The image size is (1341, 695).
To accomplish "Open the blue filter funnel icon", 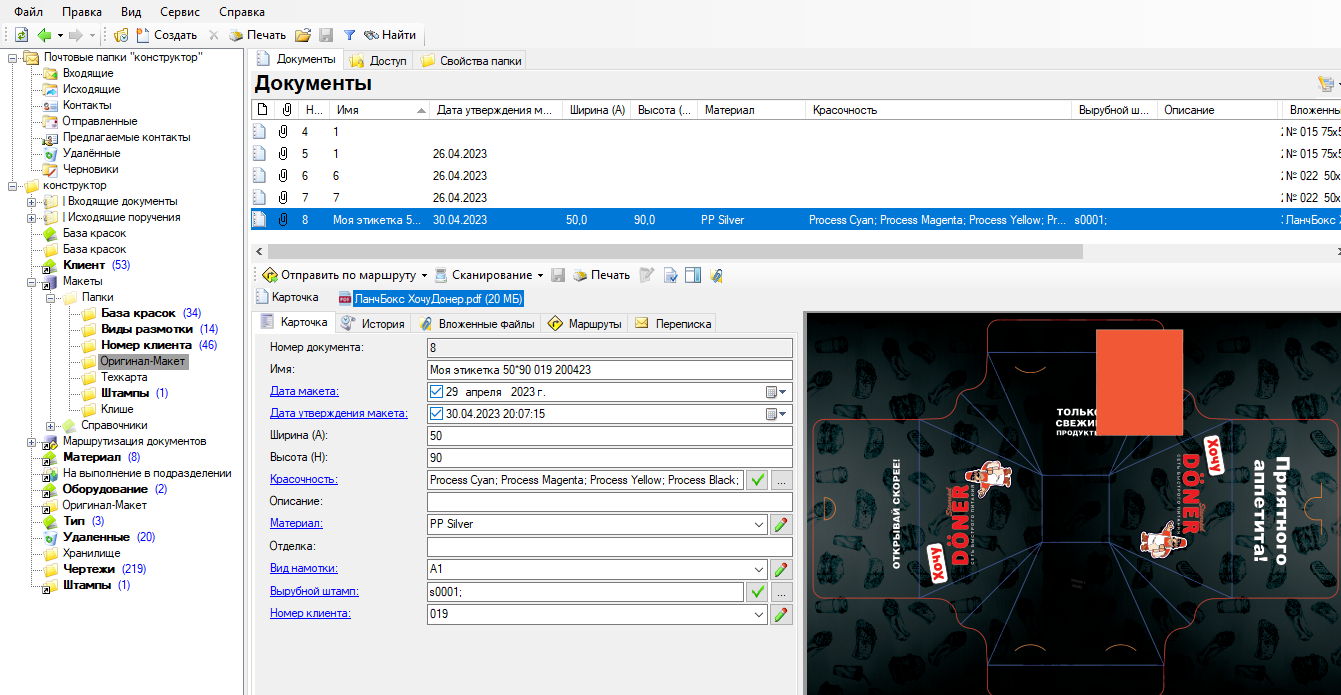I will point(350,35).
